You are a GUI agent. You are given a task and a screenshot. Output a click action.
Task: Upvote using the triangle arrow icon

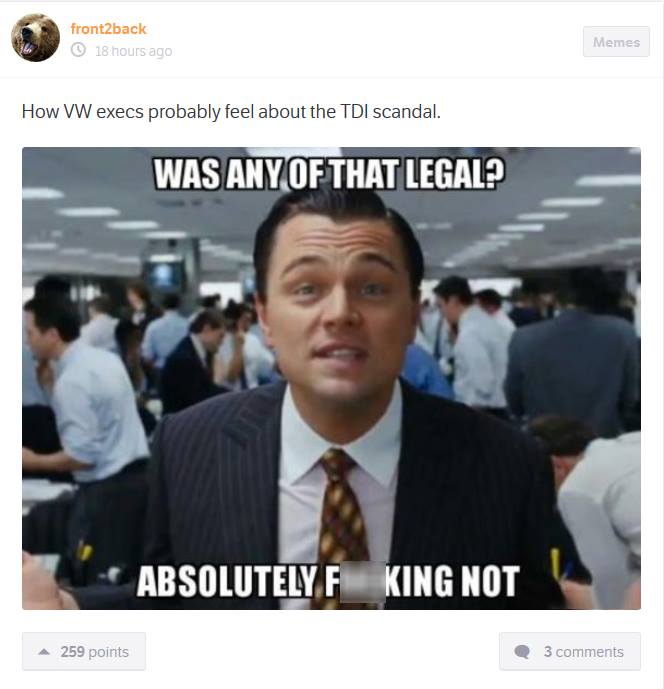pyautogui.click(x=44, y=652)
